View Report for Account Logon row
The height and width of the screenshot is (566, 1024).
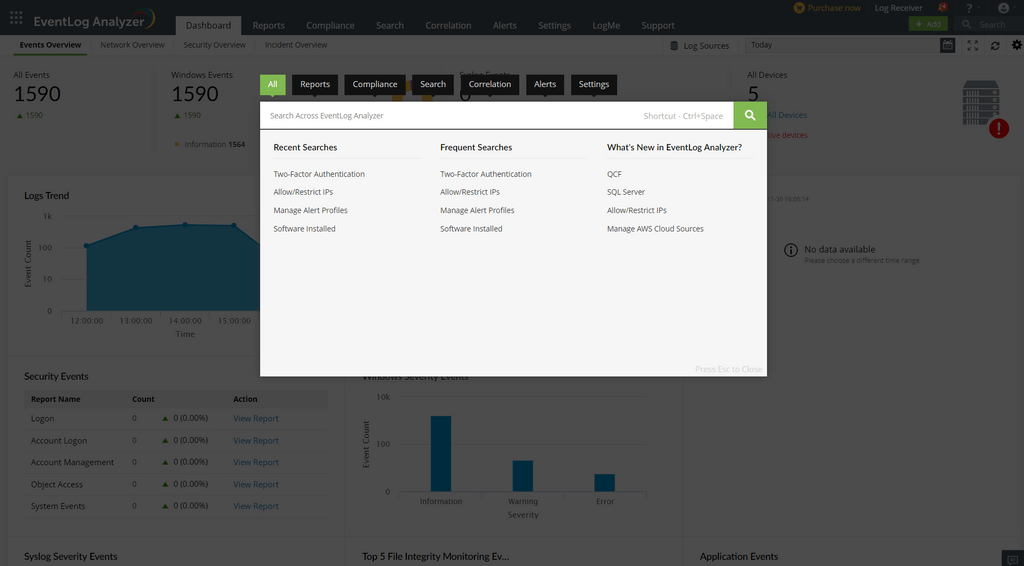click(256, 441)
